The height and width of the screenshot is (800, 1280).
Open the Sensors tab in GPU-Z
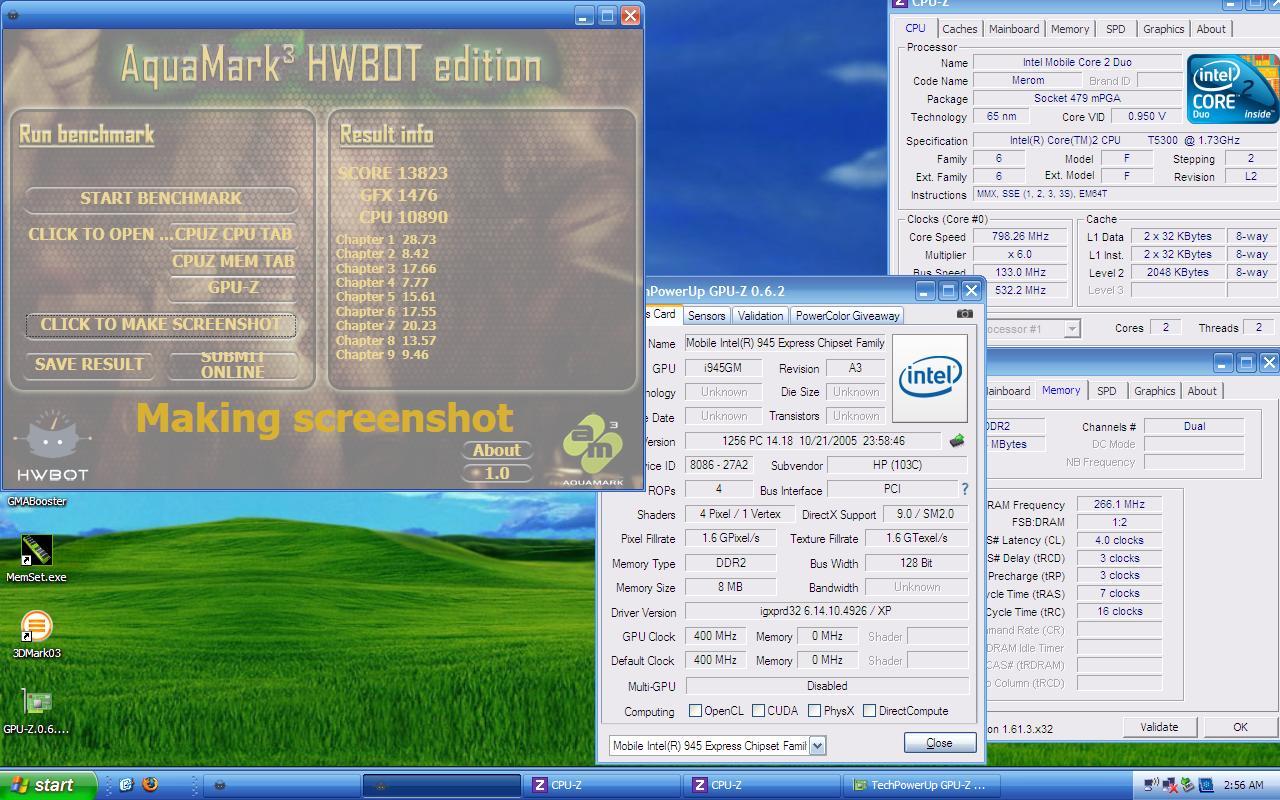[706, 315]
